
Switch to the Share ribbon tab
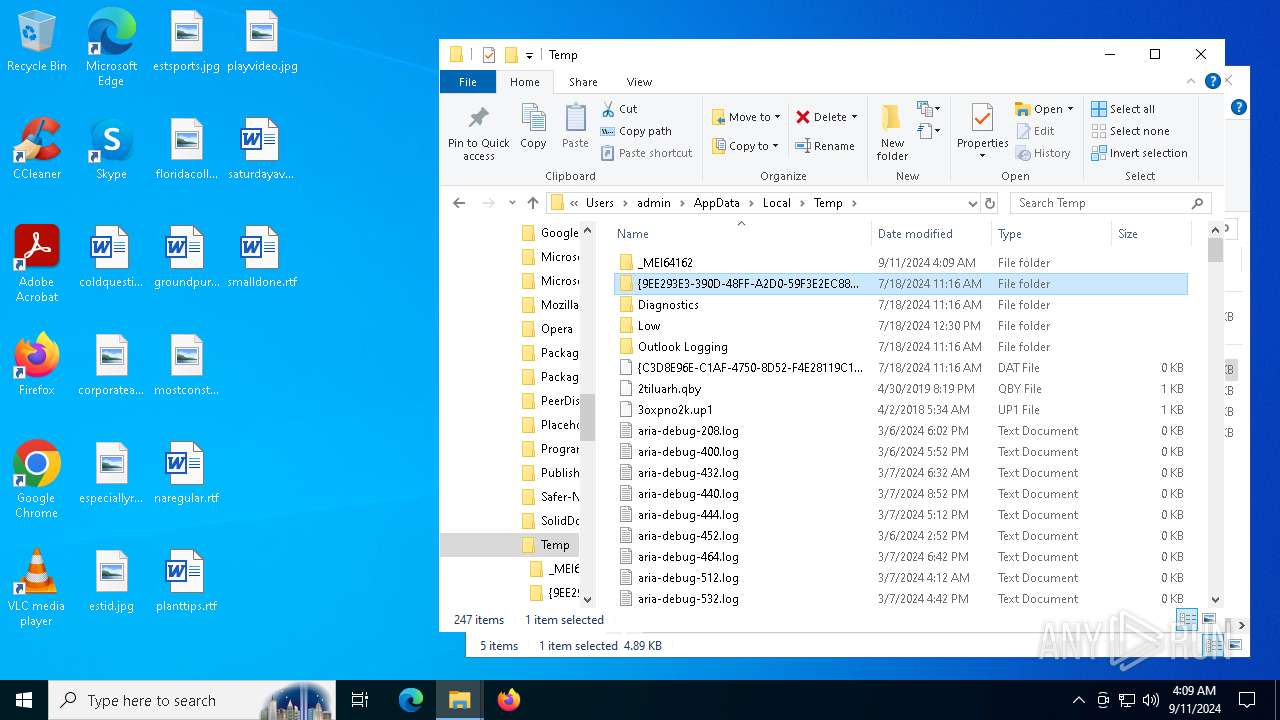(x=583, y=82)
